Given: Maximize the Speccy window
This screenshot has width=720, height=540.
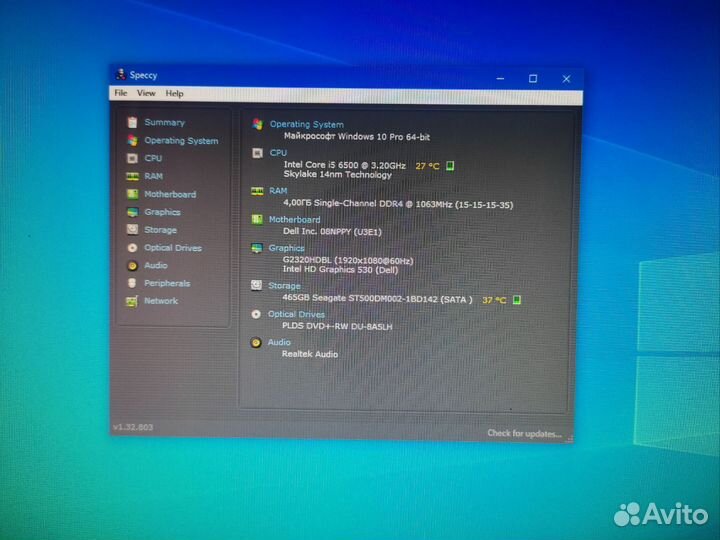Looking at the screenshot, I should [533, 79].
